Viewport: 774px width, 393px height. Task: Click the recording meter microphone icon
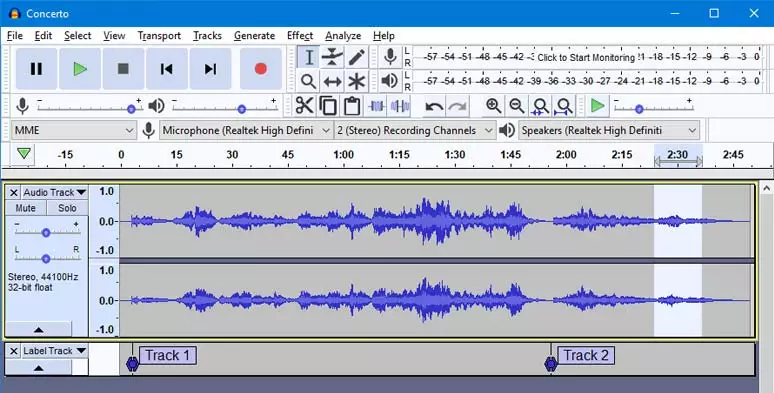[390, 57]
